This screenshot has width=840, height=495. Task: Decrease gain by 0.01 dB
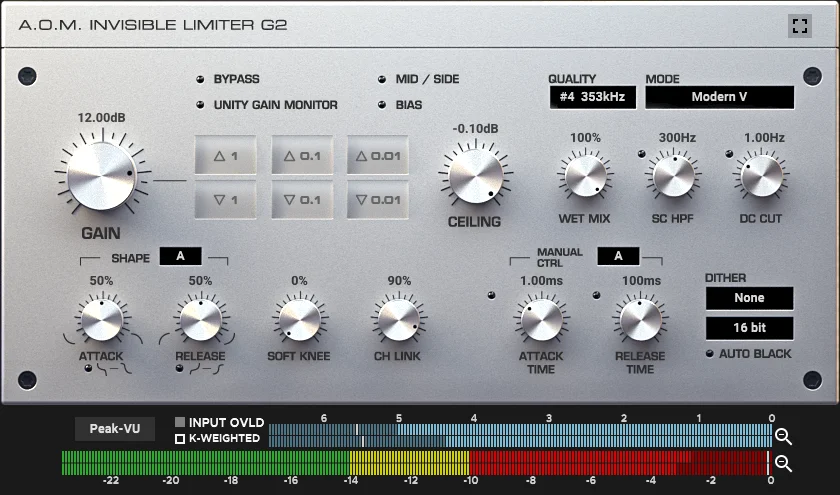pyautogui.click(x=378, y=200)
